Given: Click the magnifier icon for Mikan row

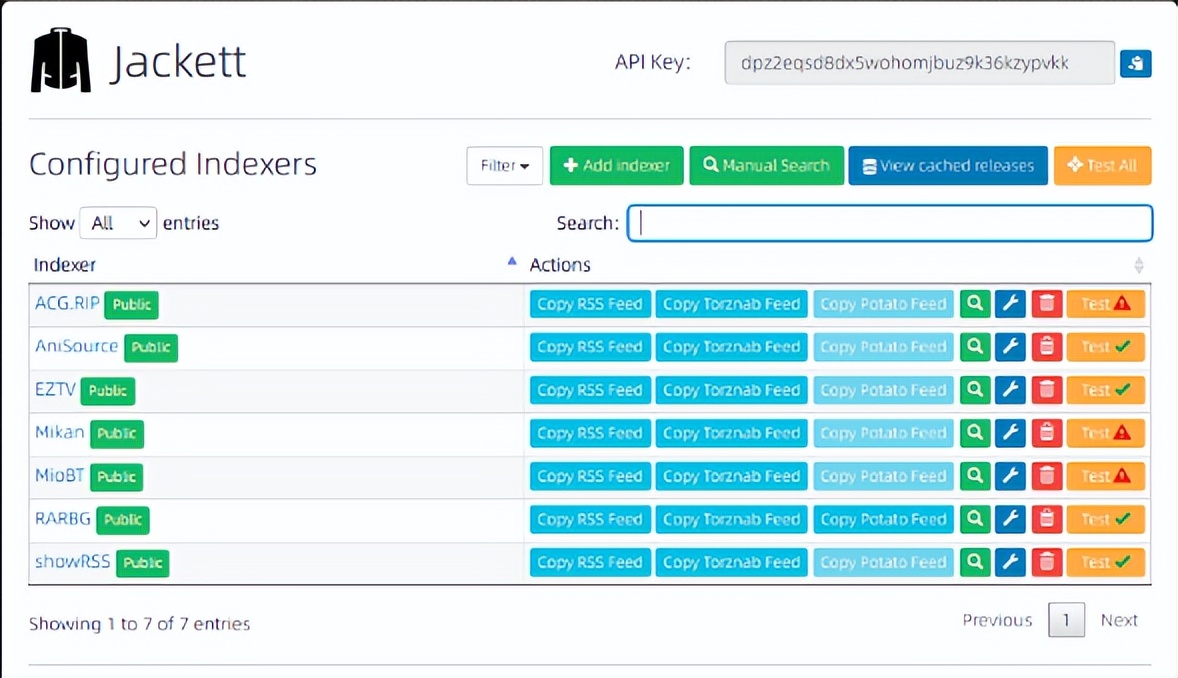Looking at the screenshot, I should pyautogui.click(x=974, y=433).
